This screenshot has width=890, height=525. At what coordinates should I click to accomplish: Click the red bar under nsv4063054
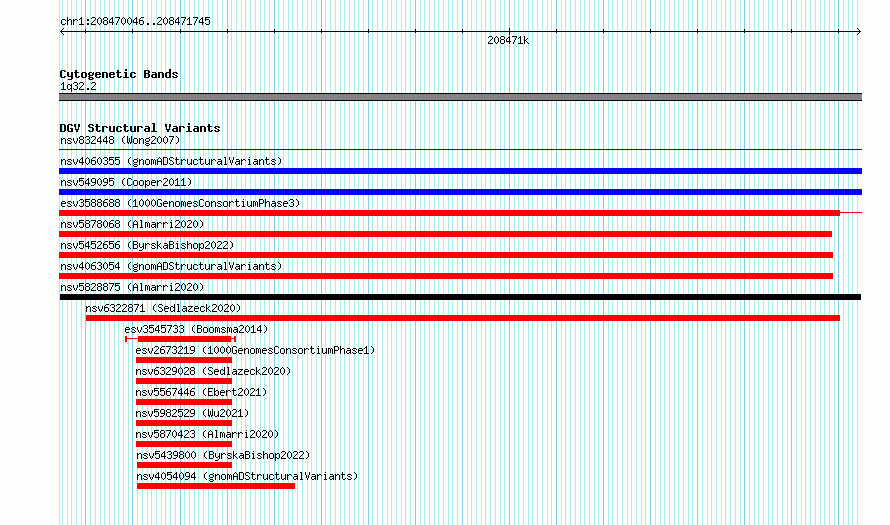pos(446,276)
